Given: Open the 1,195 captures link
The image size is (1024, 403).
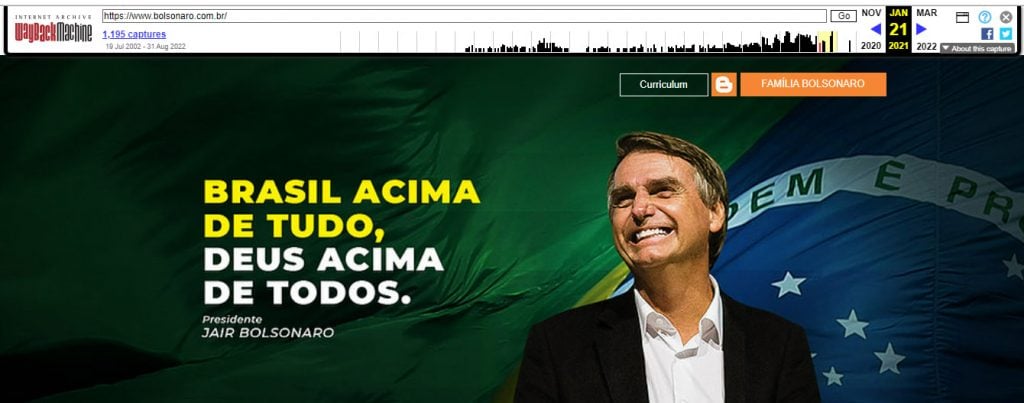Looking at the screenshot, I should click(x=134, y=34).
